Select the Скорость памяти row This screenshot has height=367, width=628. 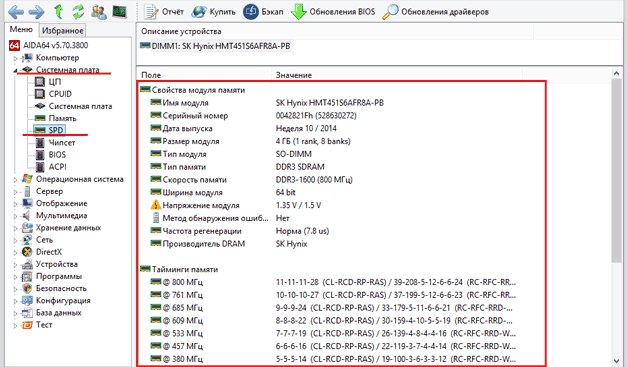point(251,180)
